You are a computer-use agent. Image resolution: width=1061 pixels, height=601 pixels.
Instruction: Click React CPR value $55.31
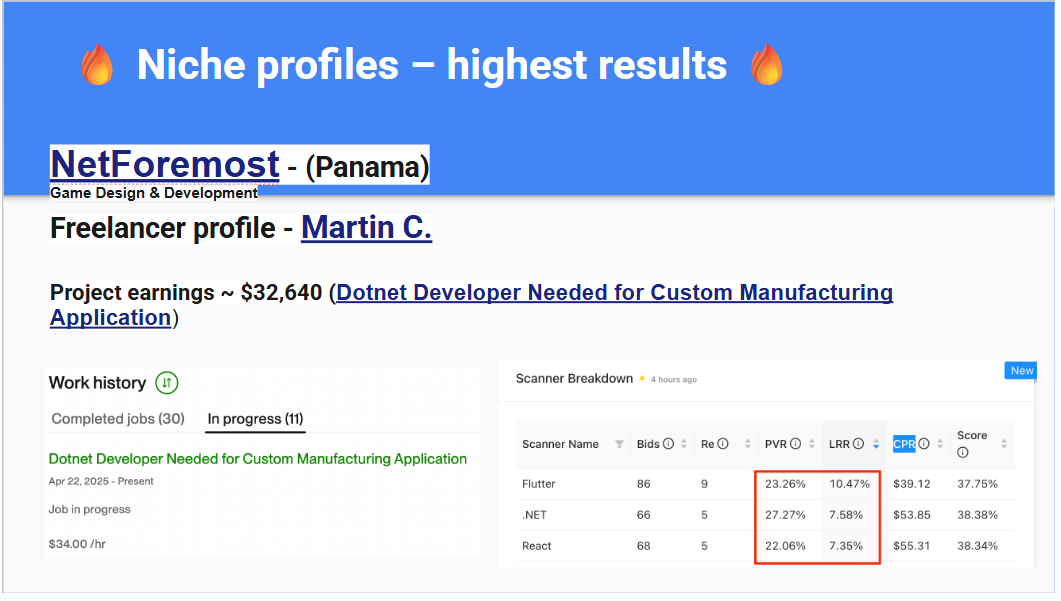point(911,546)
